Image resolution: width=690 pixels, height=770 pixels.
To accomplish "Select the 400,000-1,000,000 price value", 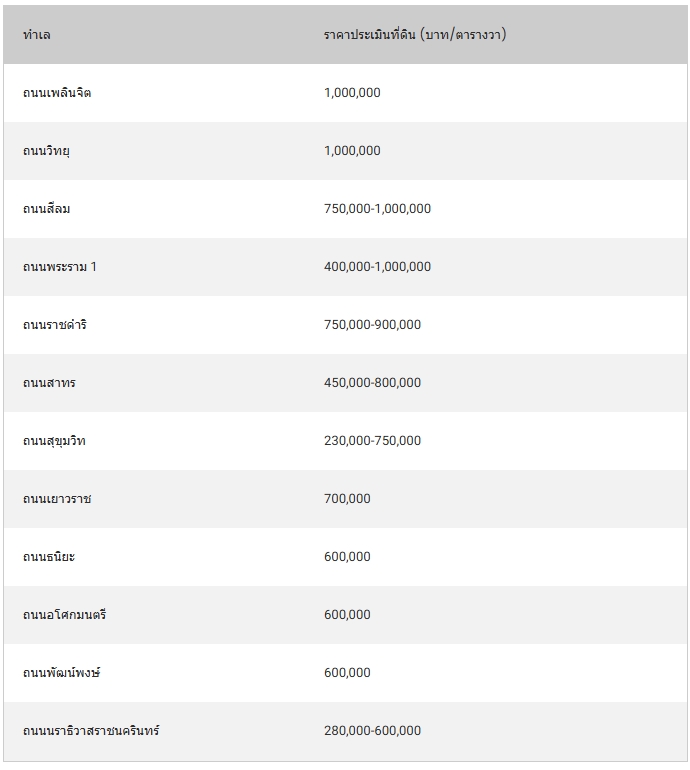I will click(x=377, y=267).
